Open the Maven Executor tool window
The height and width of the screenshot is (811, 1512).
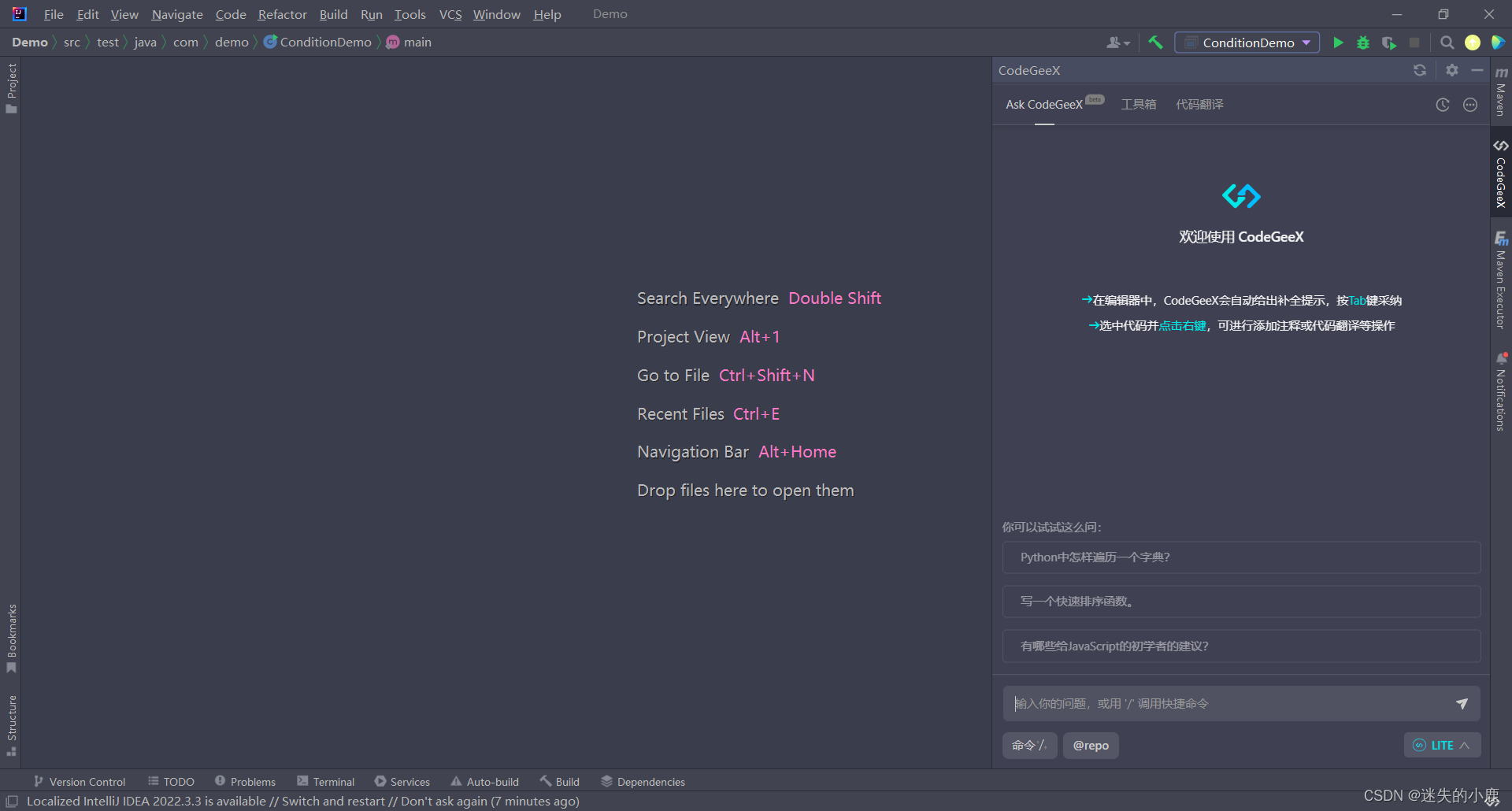[1501, 280]
